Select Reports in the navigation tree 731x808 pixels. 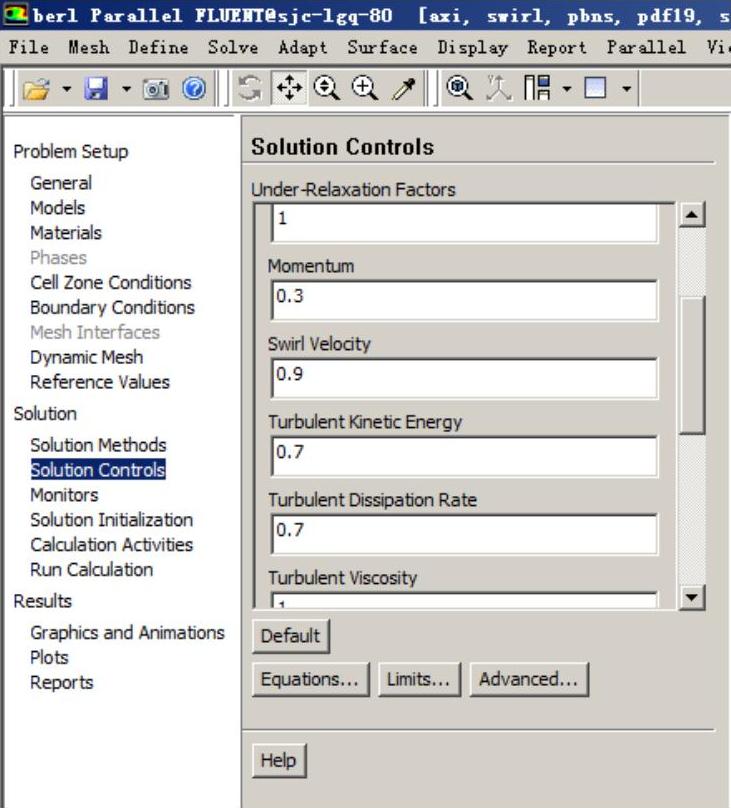[62, 683]
